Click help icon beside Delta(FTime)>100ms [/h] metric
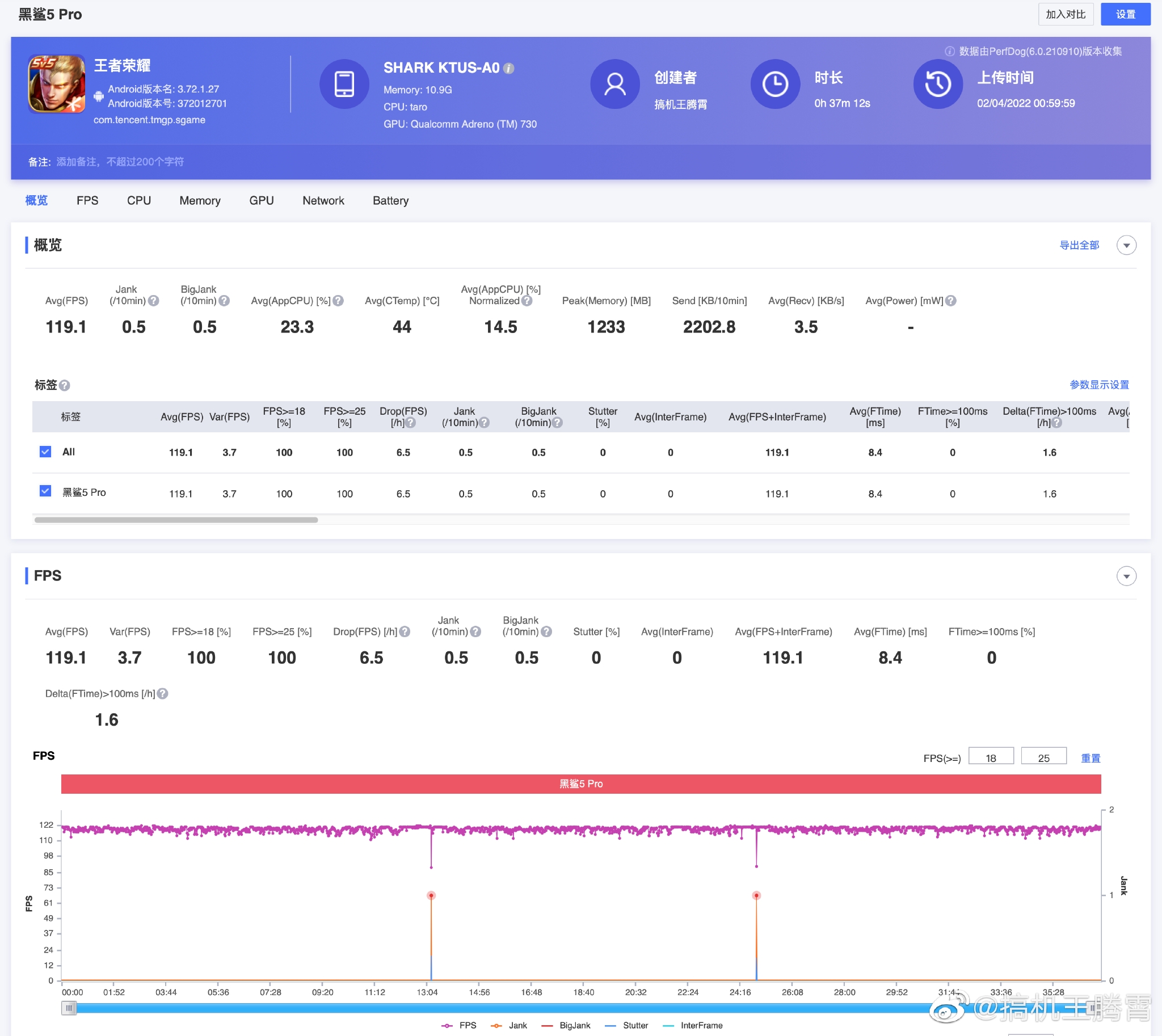The height and width of the screenshot is (1036, 1162). (x=162, y=694)
